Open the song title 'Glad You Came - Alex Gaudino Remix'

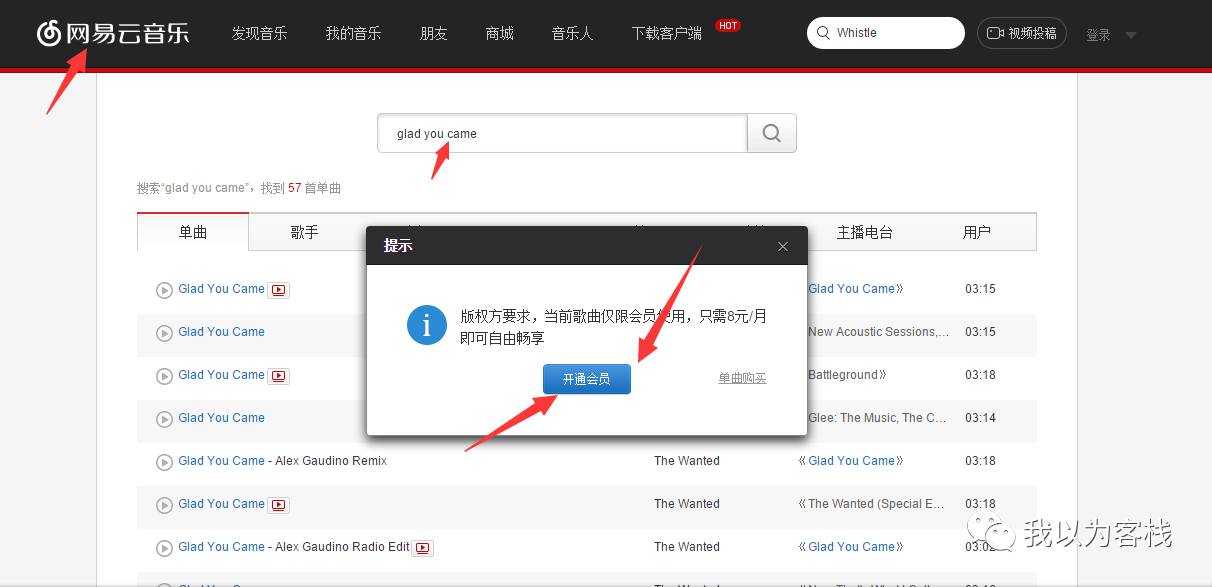(283, 461)
